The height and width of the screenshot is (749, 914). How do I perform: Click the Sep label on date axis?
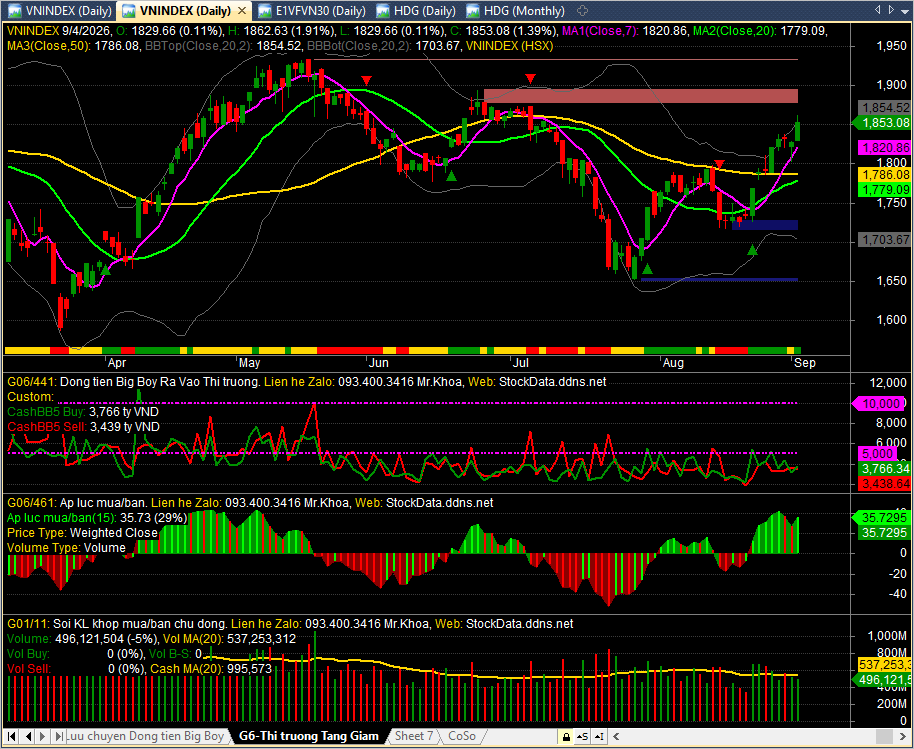(x=805, y=363)
